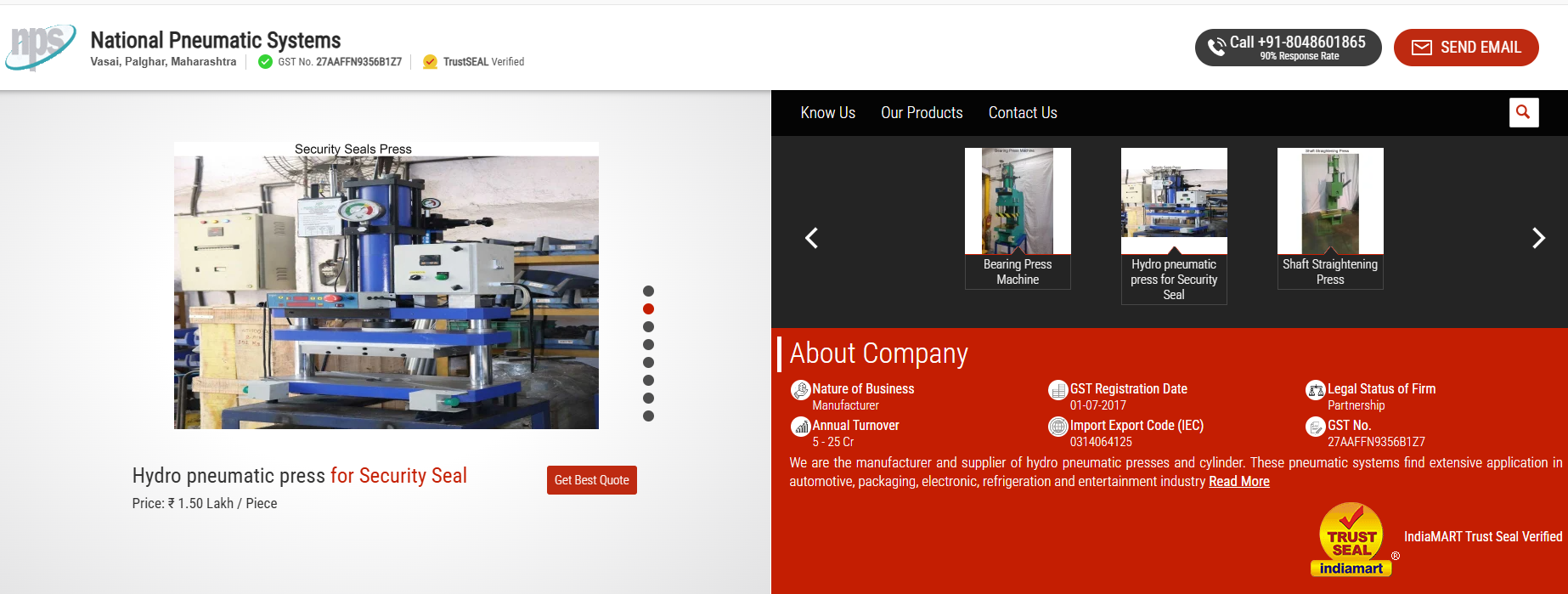Click the Import Export Code globe icon
Screen dimensions: 1568x594
click(1058, 427)
